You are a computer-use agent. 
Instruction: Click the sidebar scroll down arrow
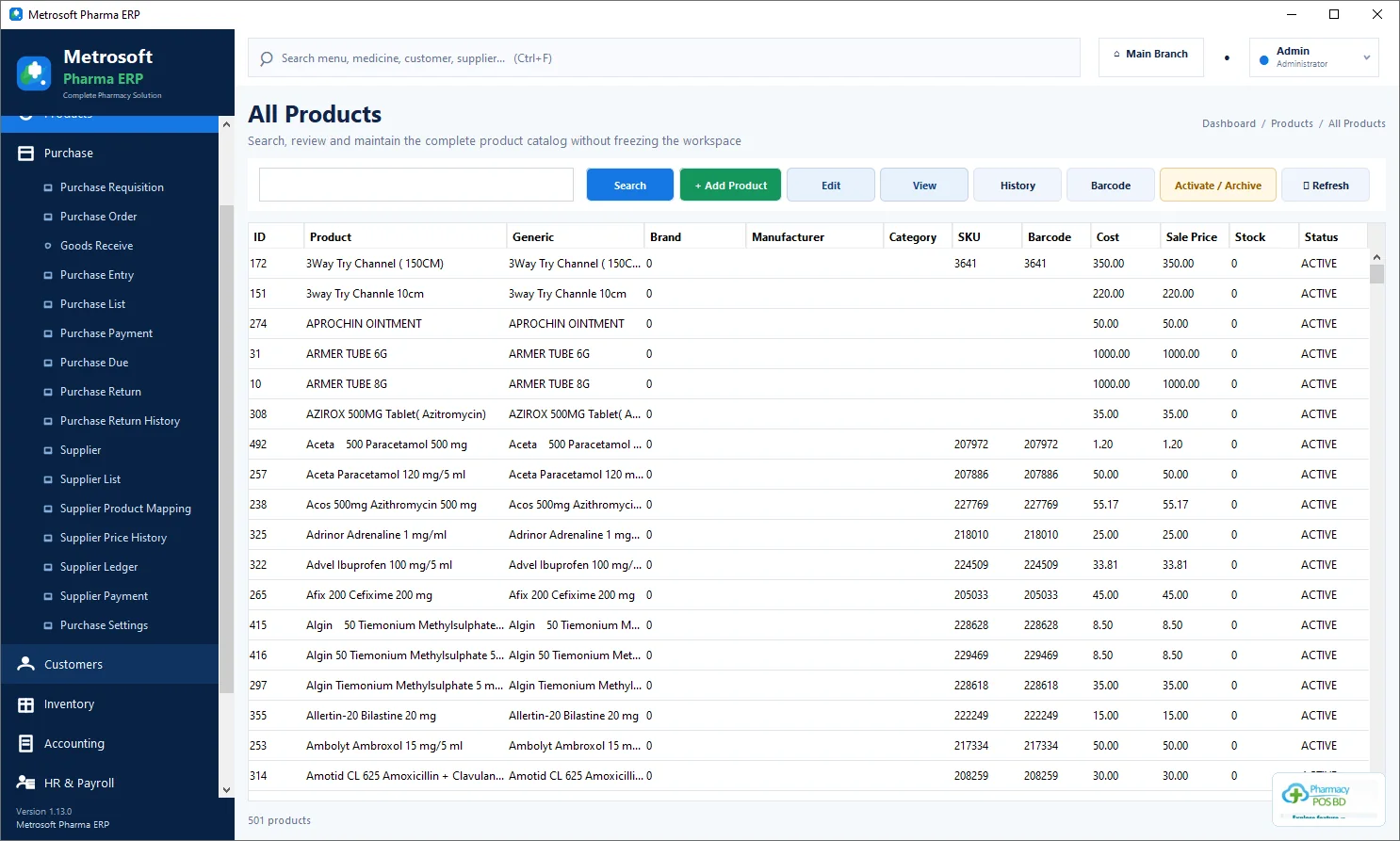click(x=226, y=790)
